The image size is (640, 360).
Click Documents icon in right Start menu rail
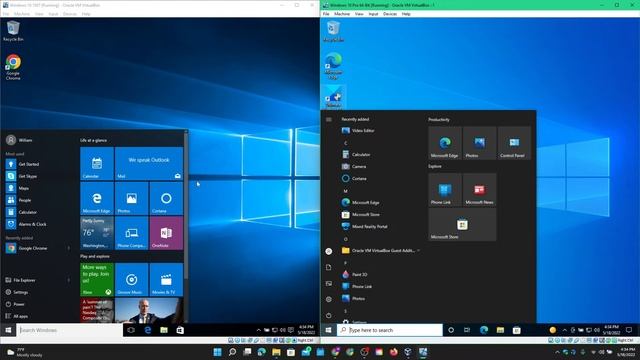[329, 267]
